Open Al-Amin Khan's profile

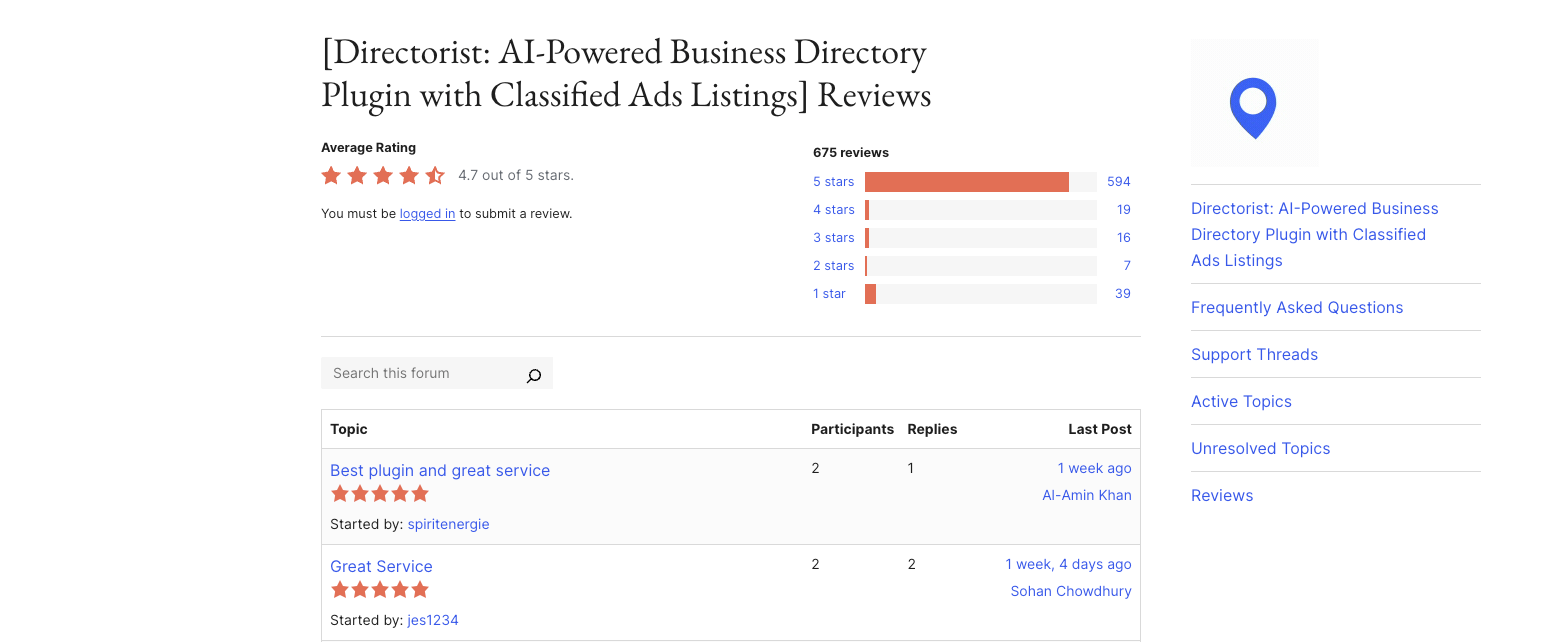click(1087, 495)
